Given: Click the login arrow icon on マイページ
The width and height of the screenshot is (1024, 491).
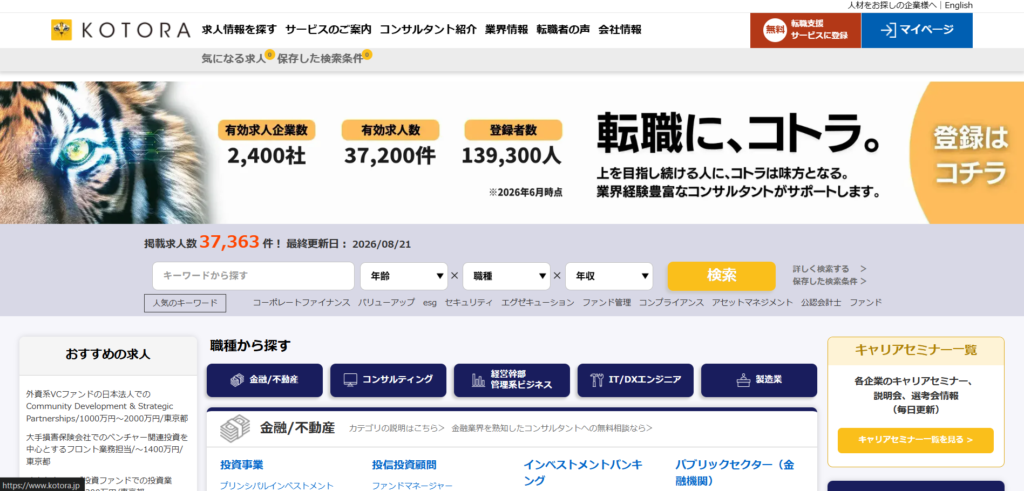Looking at the screenshot, I should point(888,30).
